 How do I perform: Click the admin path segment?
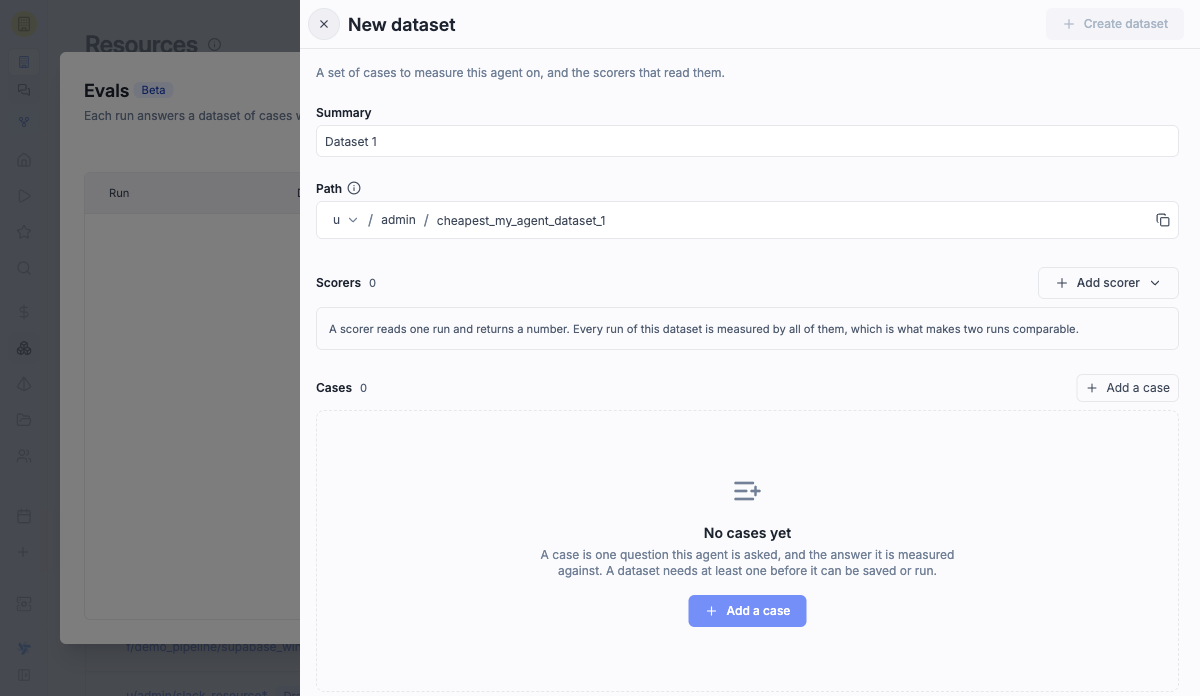coord(398,220)
